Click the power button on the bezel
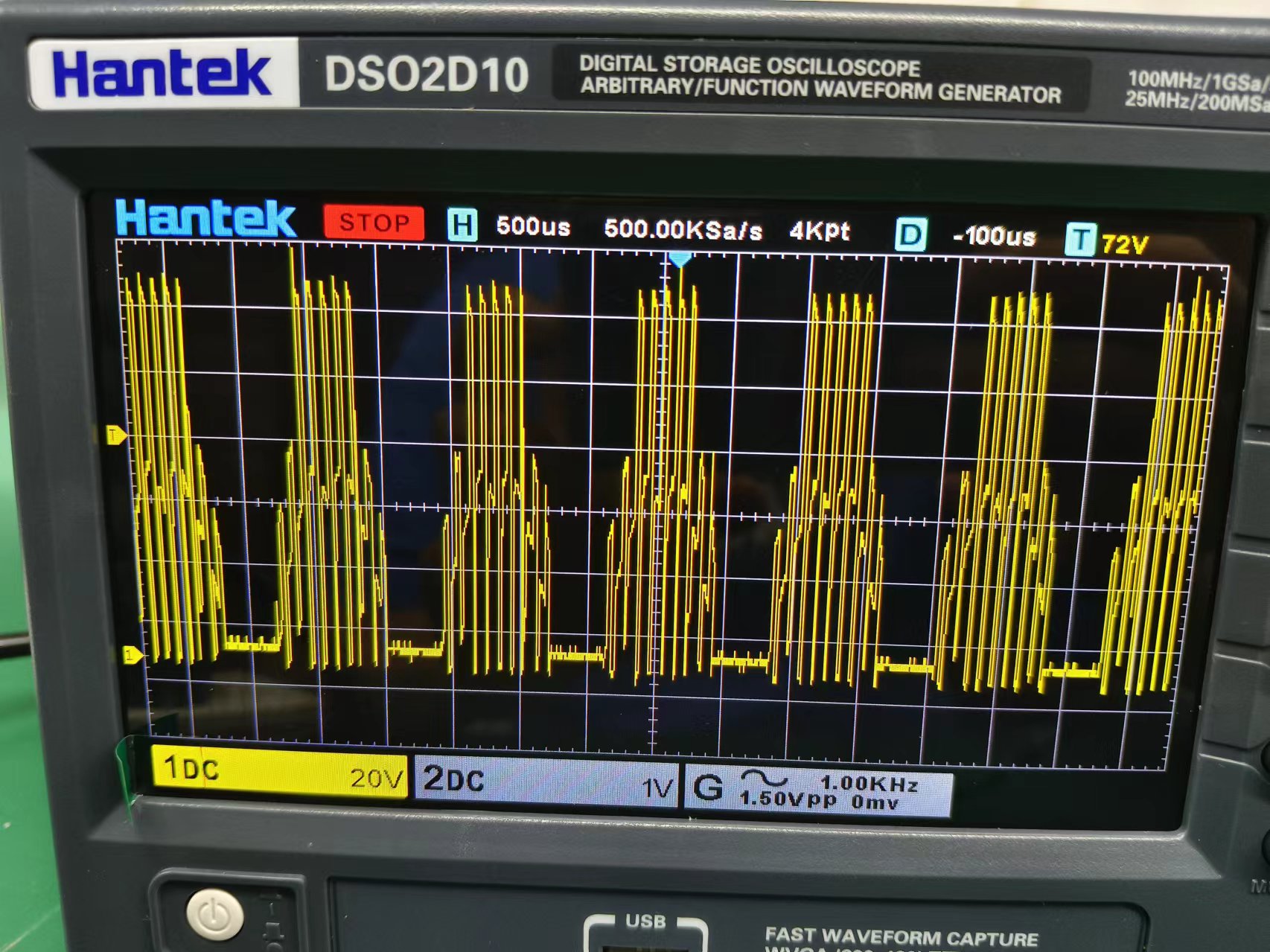 click(x=214, y=915)
